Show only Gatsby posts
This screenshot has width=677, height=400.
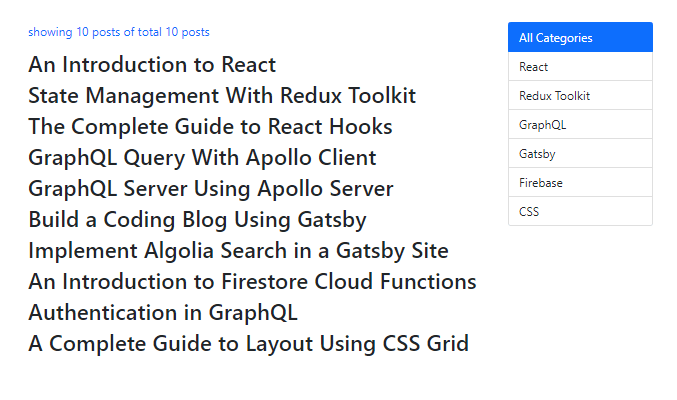pos(580,154)
